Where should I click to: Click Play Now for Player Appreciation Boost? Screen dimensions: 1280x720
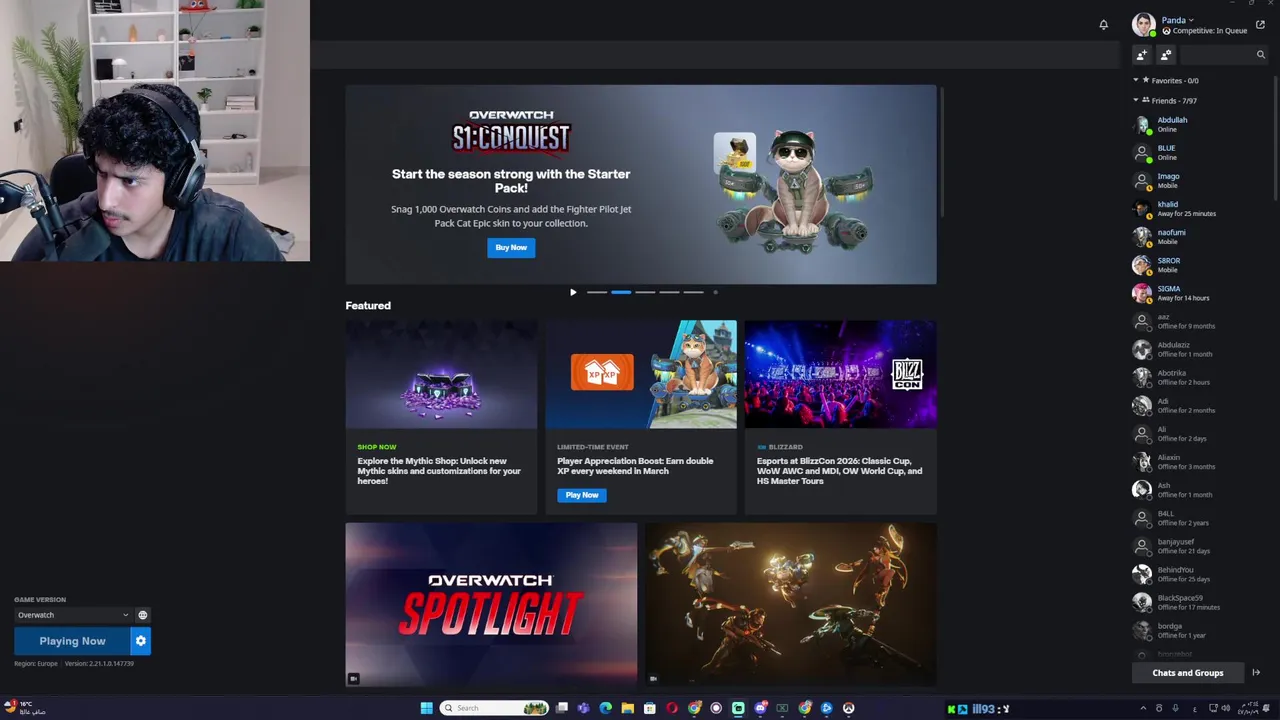pyautogui.click(x=582, y=495)
